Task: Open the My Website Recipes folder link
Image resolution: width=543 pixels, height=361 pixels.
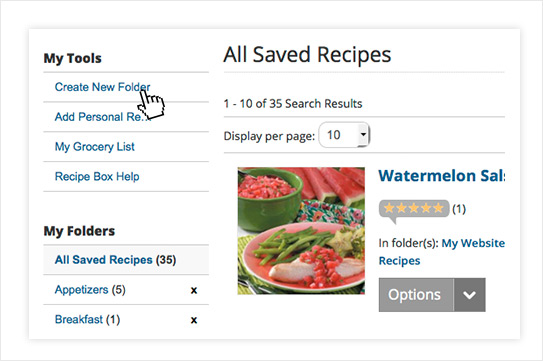Action: (442, 252)
